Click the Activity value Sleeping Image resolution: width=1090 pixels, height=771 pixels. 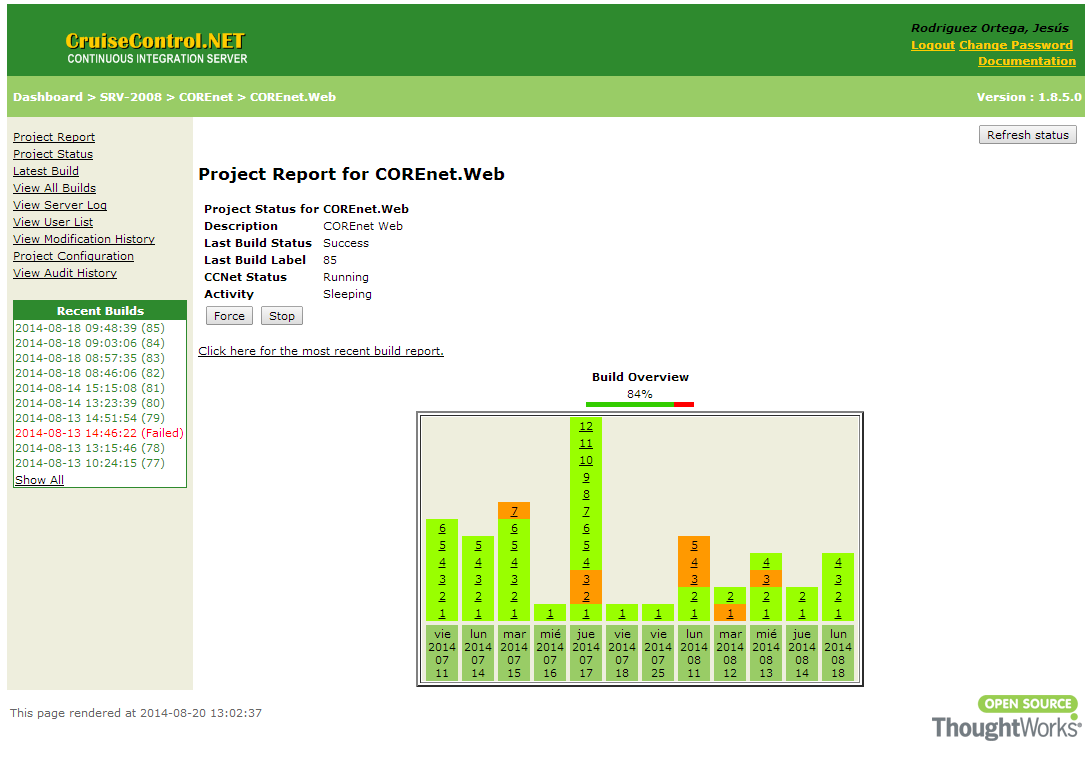click(347, 294)
